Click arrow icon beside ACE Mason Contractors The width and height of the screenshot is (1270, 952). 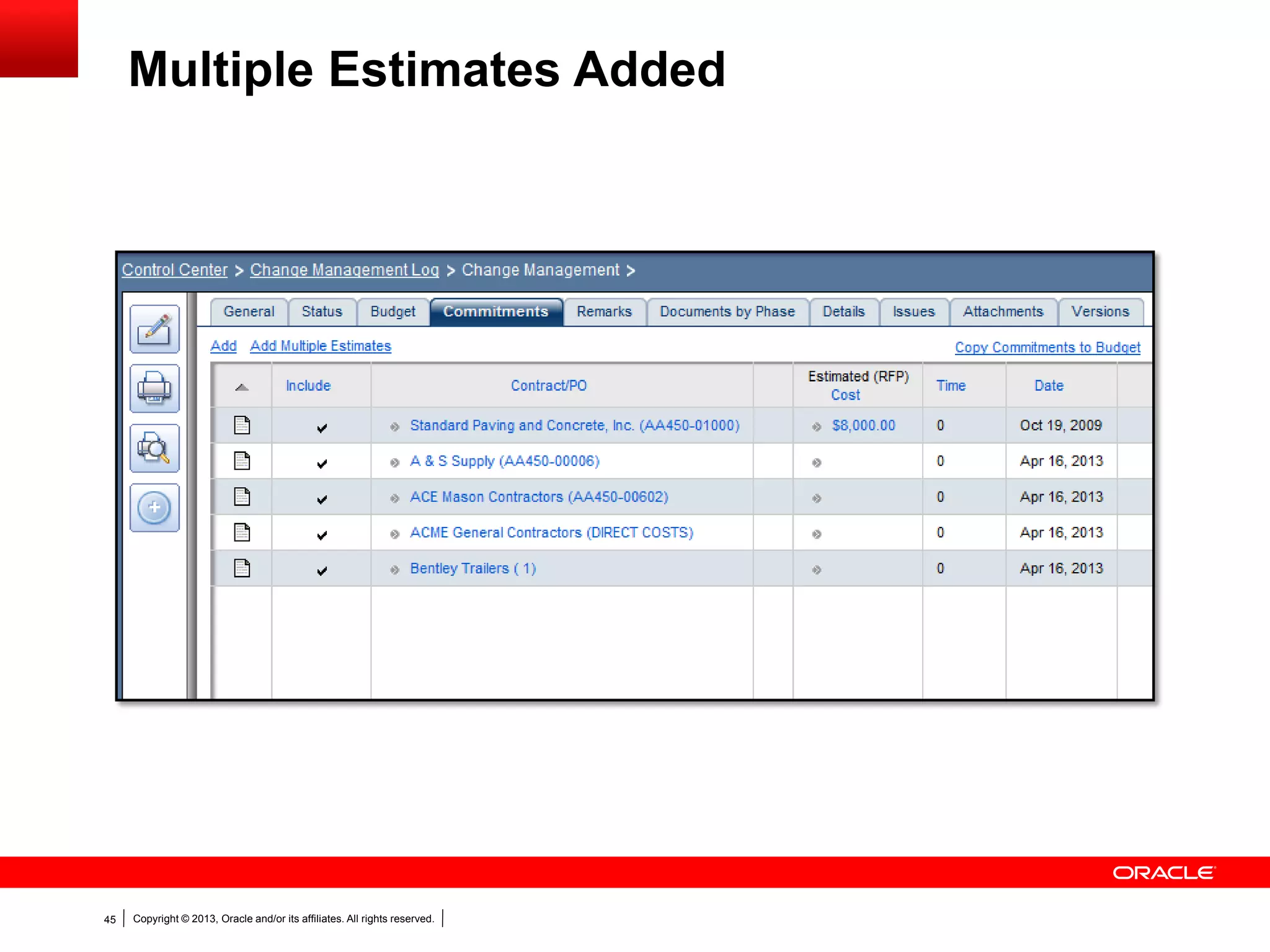(x=394, y=498)
